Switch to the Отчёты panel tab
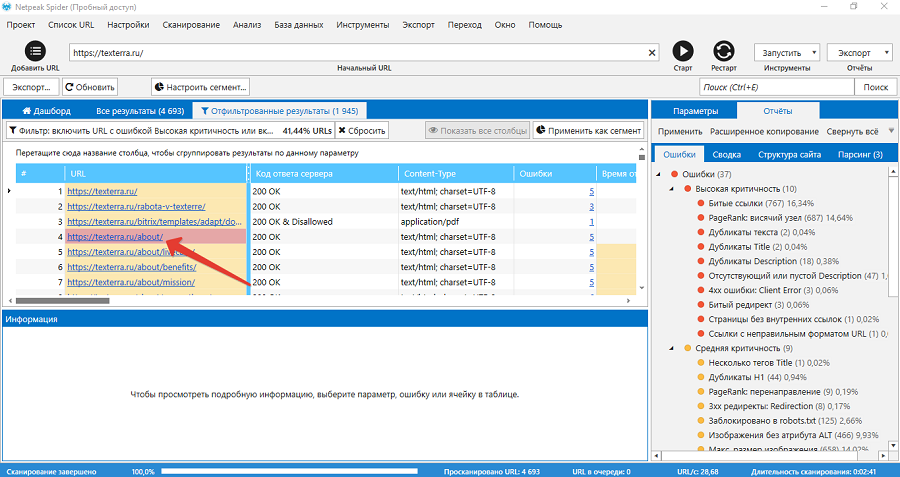The height and width of the screenshot is (477, 900). (778, 111)
